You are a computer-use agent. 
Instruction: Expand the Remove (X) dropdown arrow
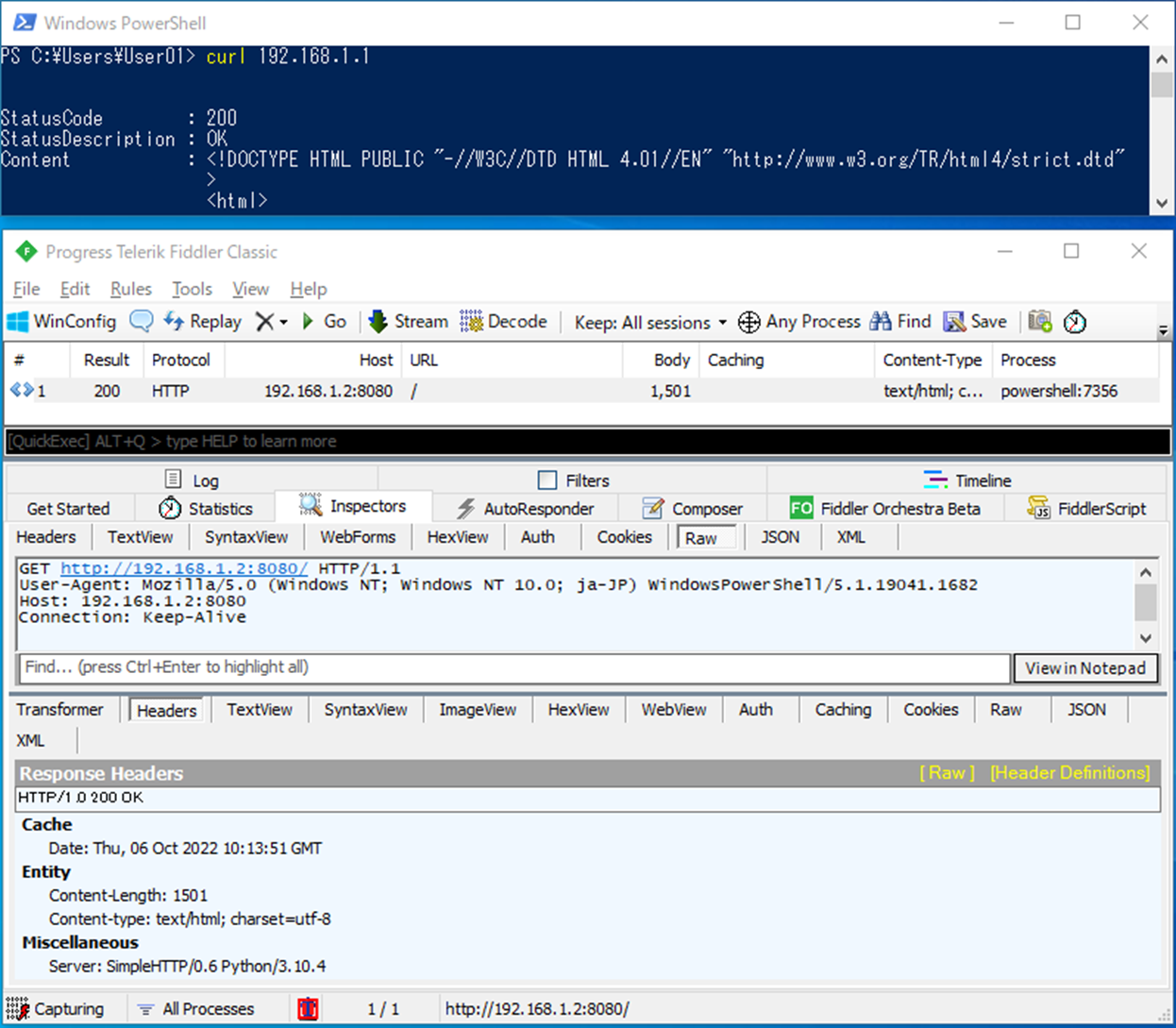tap(283, 323)
